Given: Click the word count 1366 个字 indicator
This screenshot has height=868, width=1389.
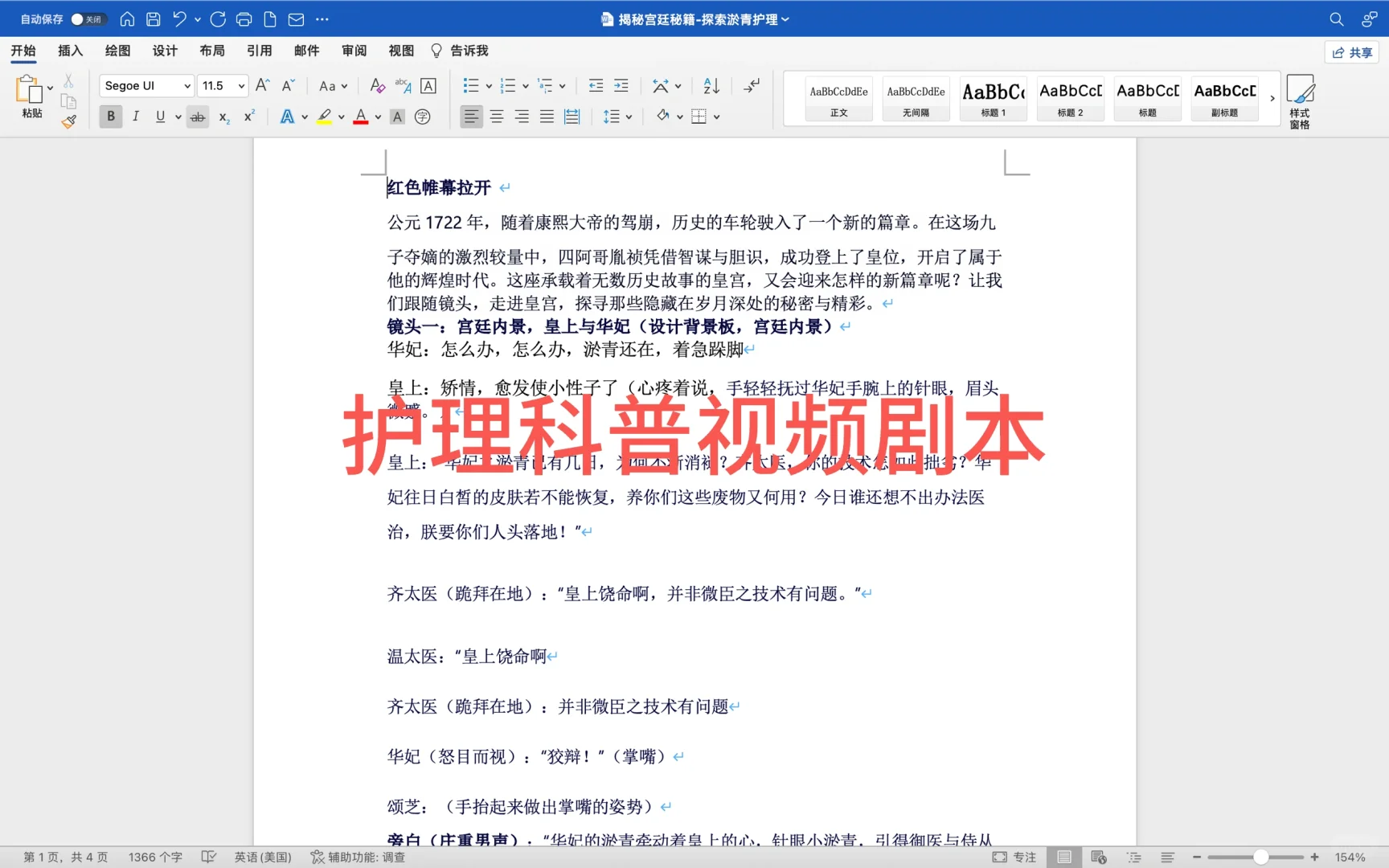Looking at the screenshot, I should click(154, 857).
